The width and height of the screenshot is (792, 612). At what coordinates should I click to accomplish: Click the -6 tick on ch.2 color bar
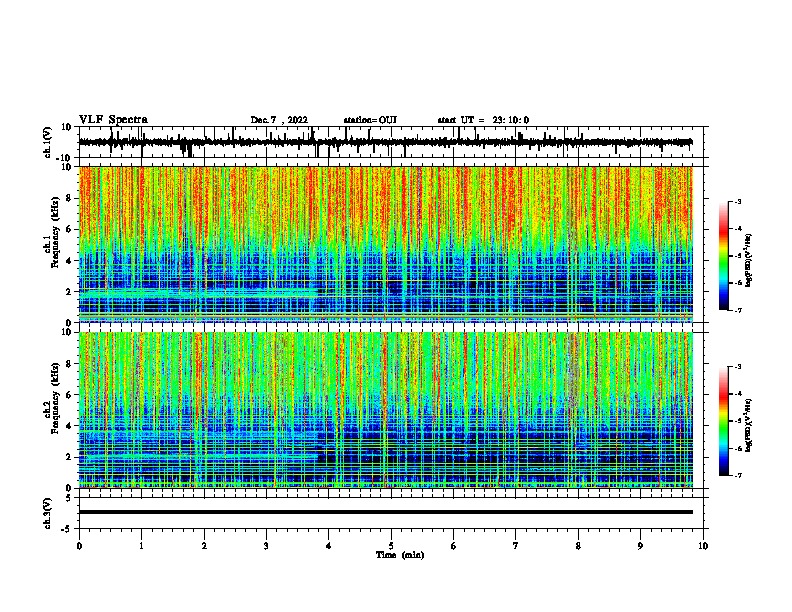click(x=737, y=448)
